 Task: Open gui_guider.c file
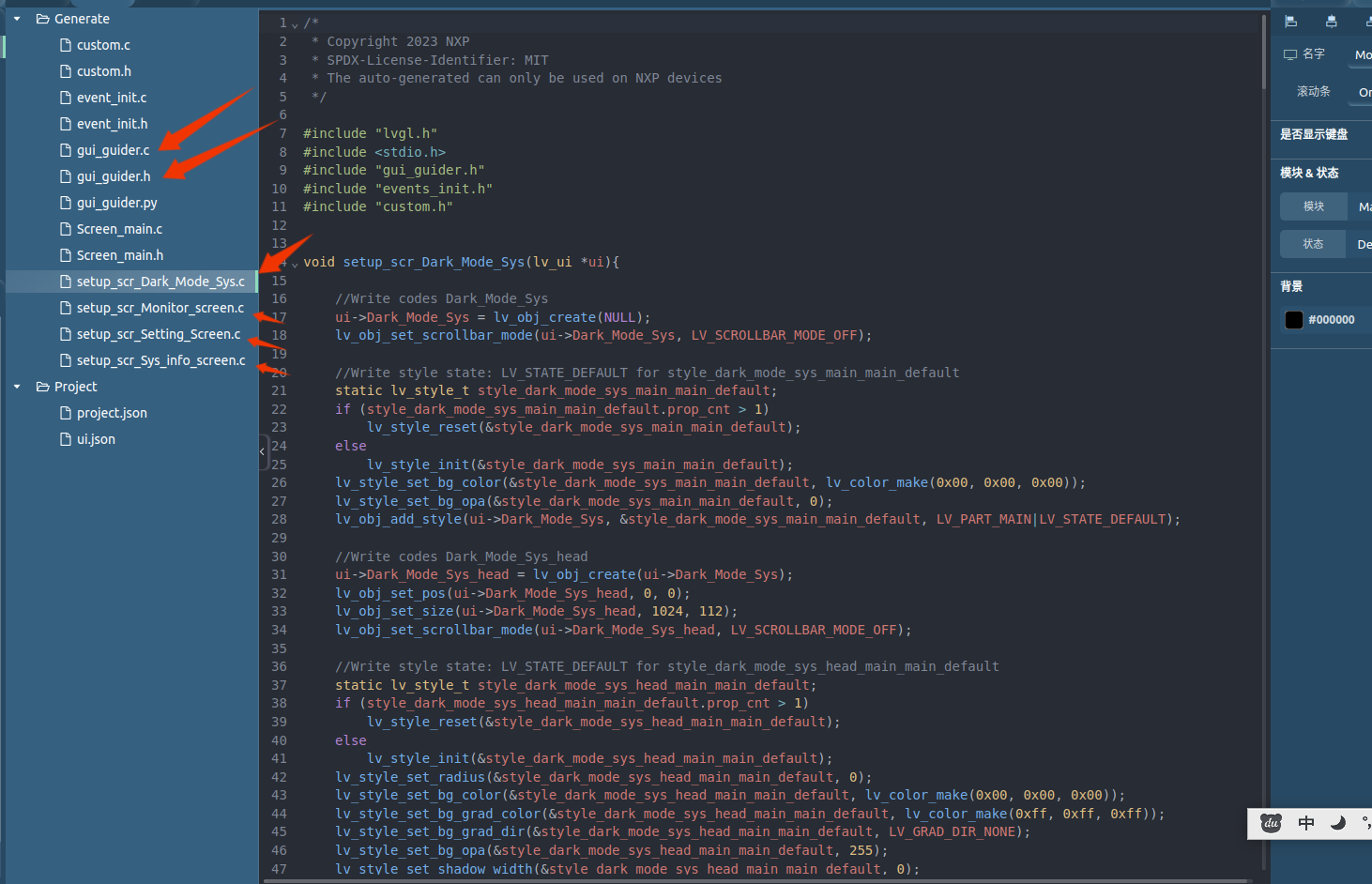click(114, 150)
